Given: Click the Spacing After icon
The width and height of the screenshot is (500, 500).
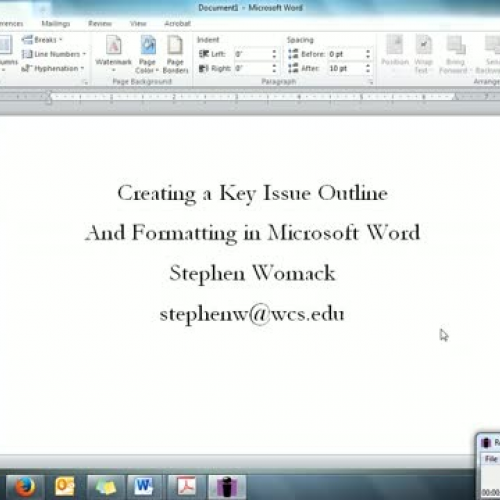Looking at the screenshot, I should point(293,68).
